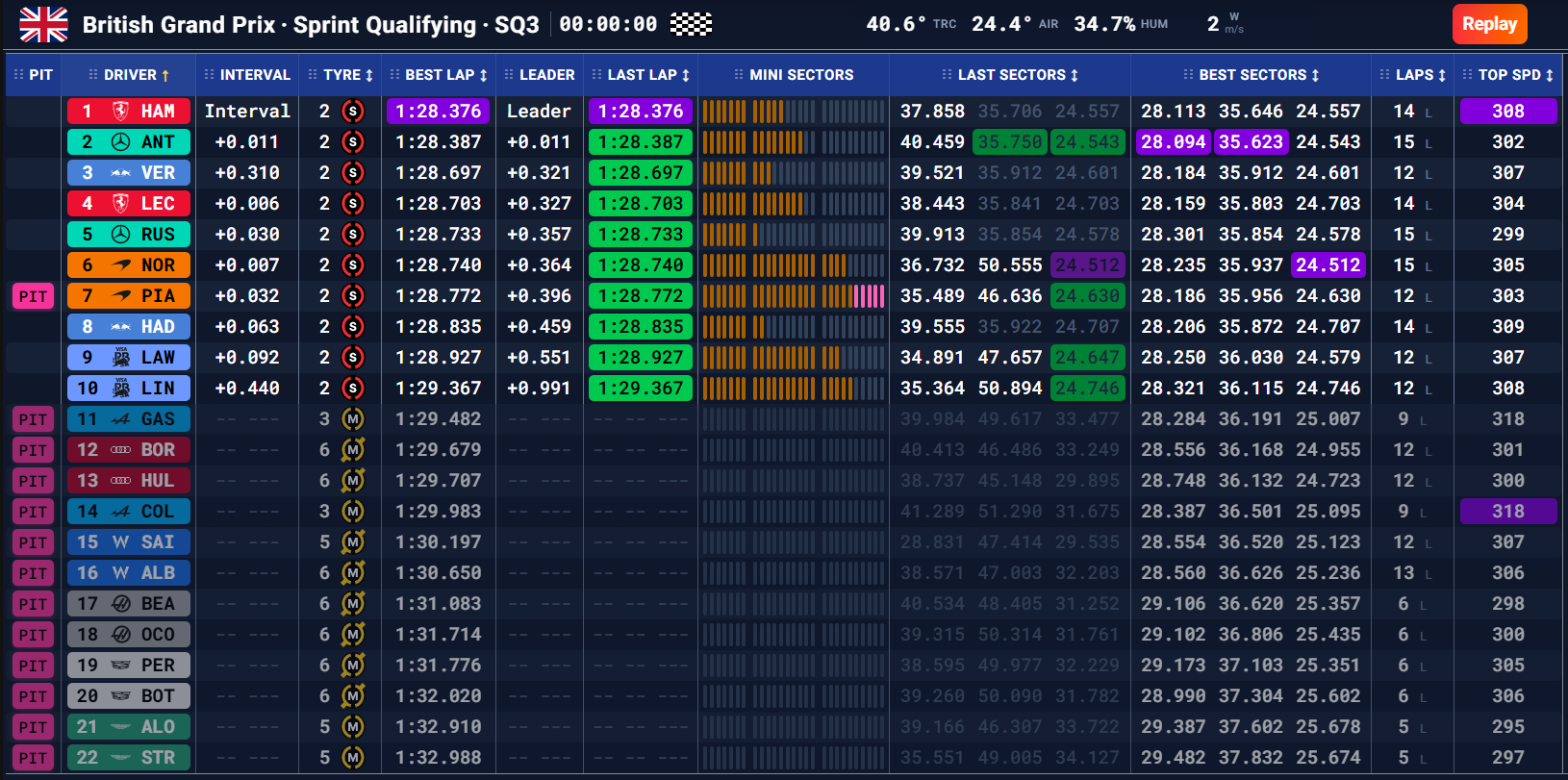Select the MINI SECTORS column header
The image size is (1568, 780).
pyautogui.click(x=801, y=75)
